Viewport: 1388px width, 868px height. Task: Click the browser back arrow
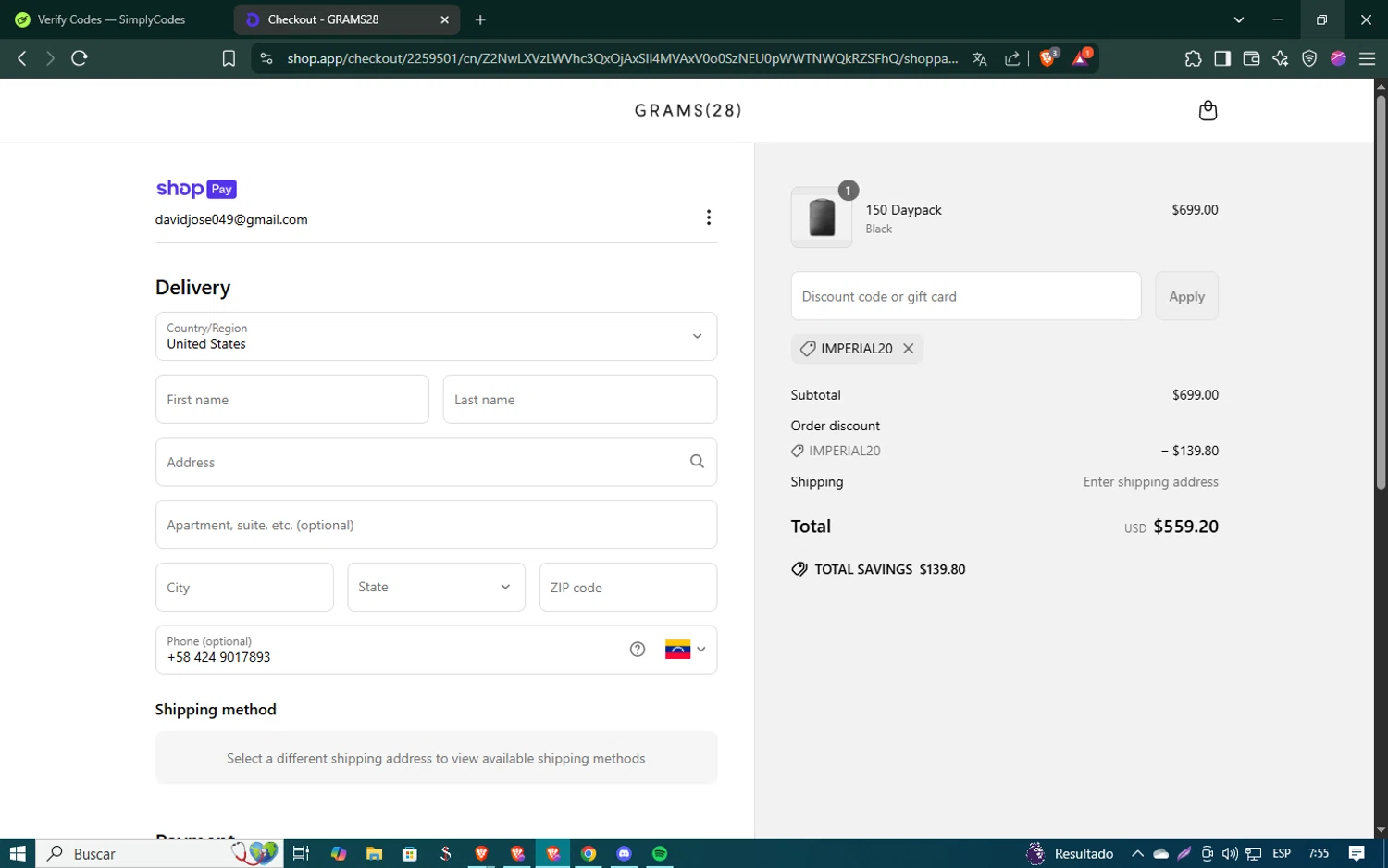tap(22, 58)
